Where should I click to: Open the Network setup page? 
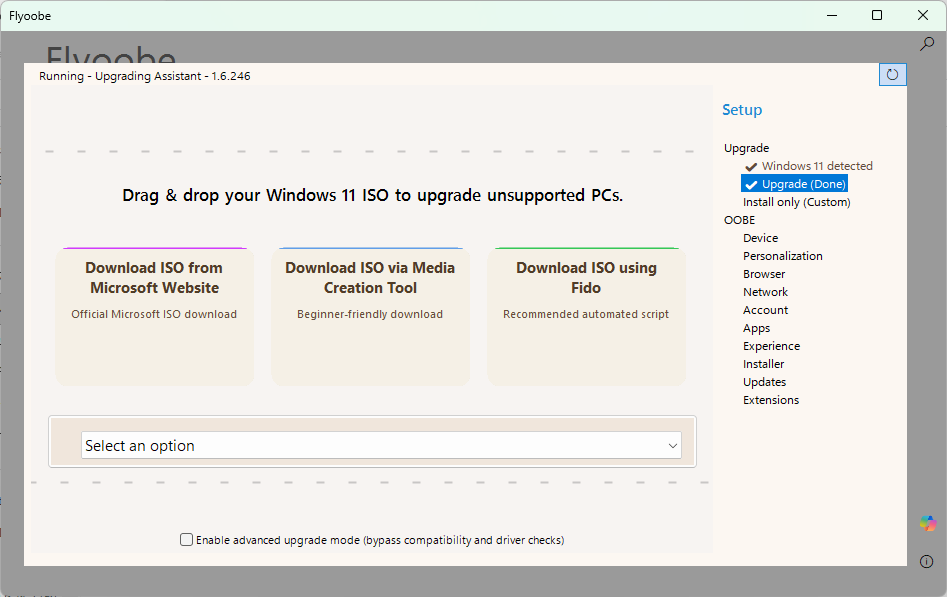tap(765, 292)
